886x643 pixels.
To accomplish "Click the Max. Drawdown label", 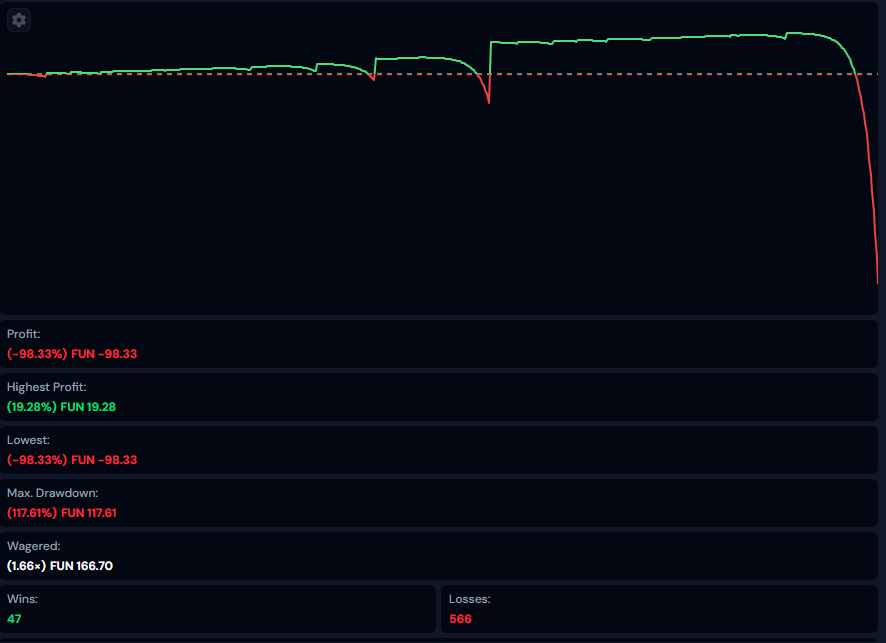I will (x=53, y=493).
